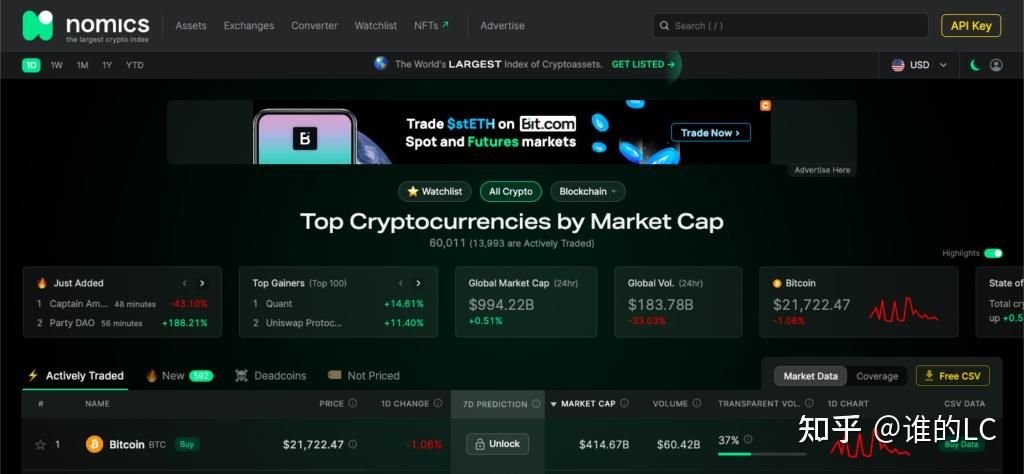The image size is (1024, 474).
Task: Star Bitcoin to add to watchlist
Action: 40,445
